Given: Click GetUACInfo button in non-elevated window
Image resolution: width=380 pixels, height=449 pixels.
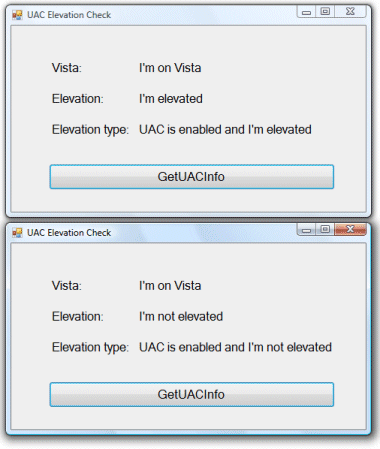Looking at the screenshot, I should click(x=192, y=394).
